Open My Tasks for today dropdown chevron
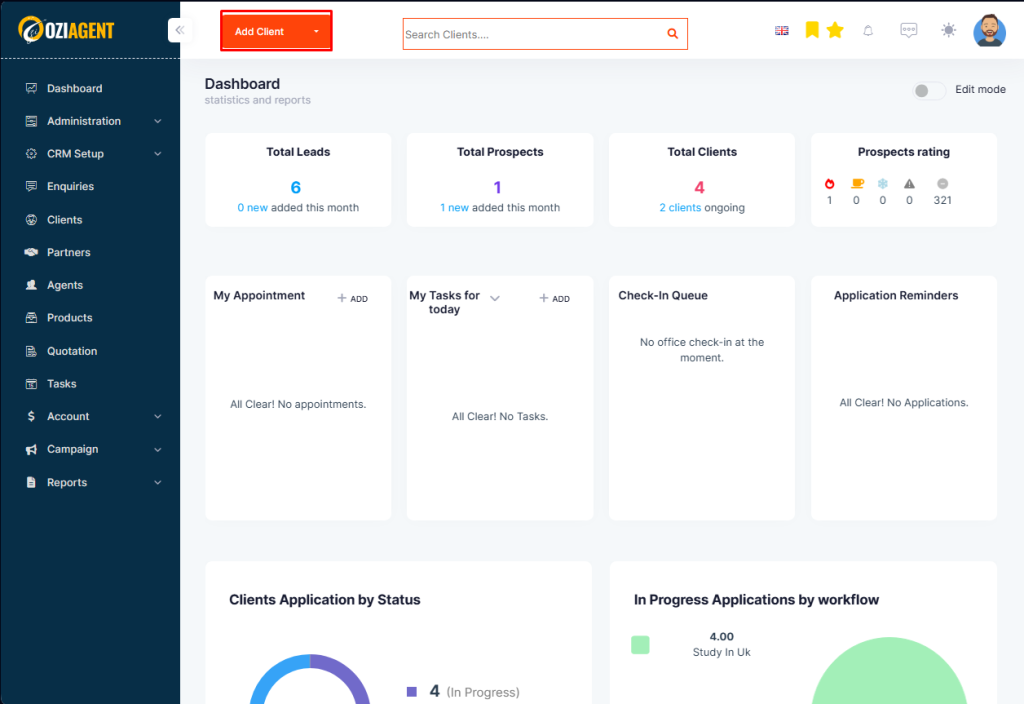1024x704 pixels. pyautogui.click(x=495, y=298)
